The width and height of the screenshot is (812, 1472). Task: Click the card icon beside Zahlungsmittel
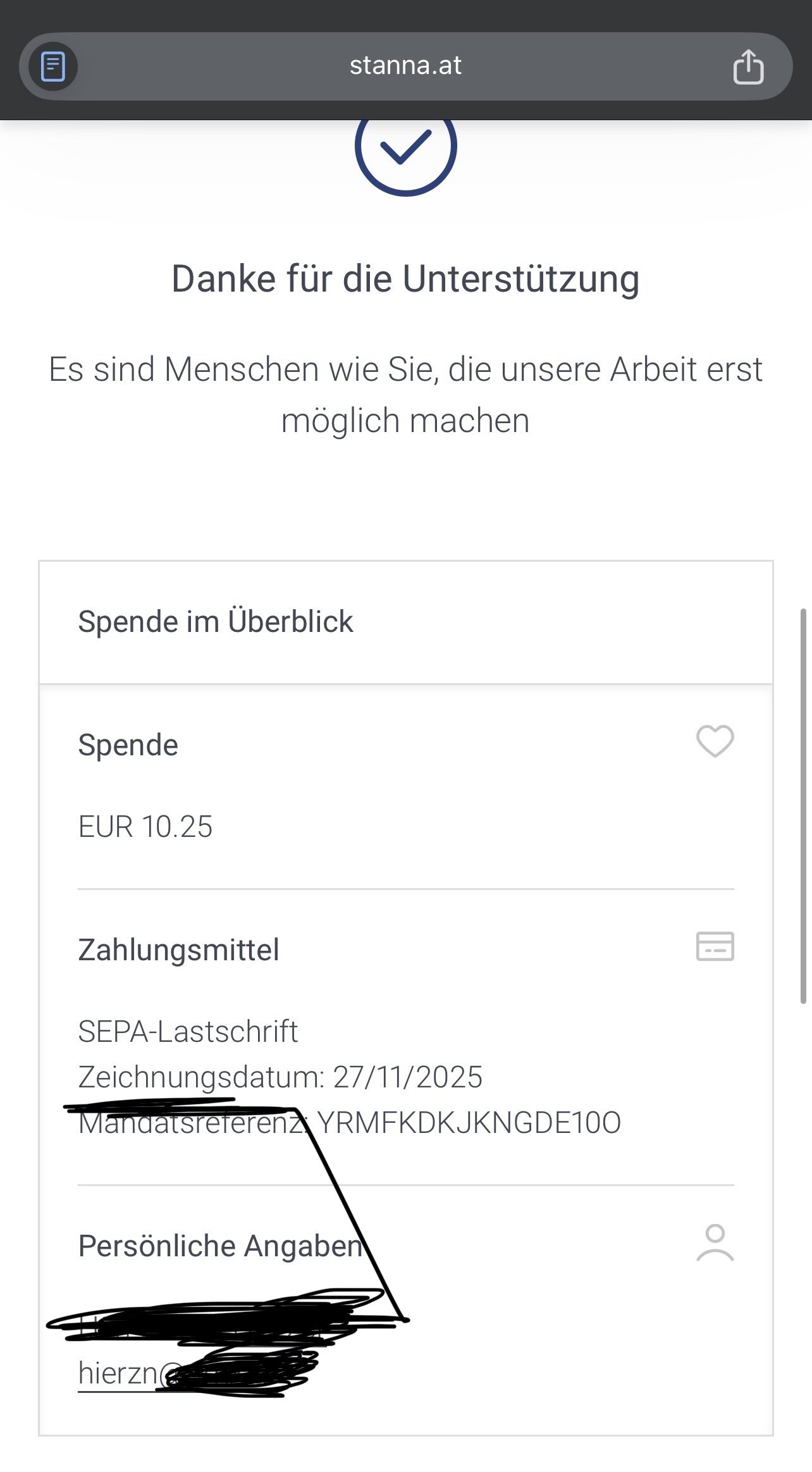point(715,946)
